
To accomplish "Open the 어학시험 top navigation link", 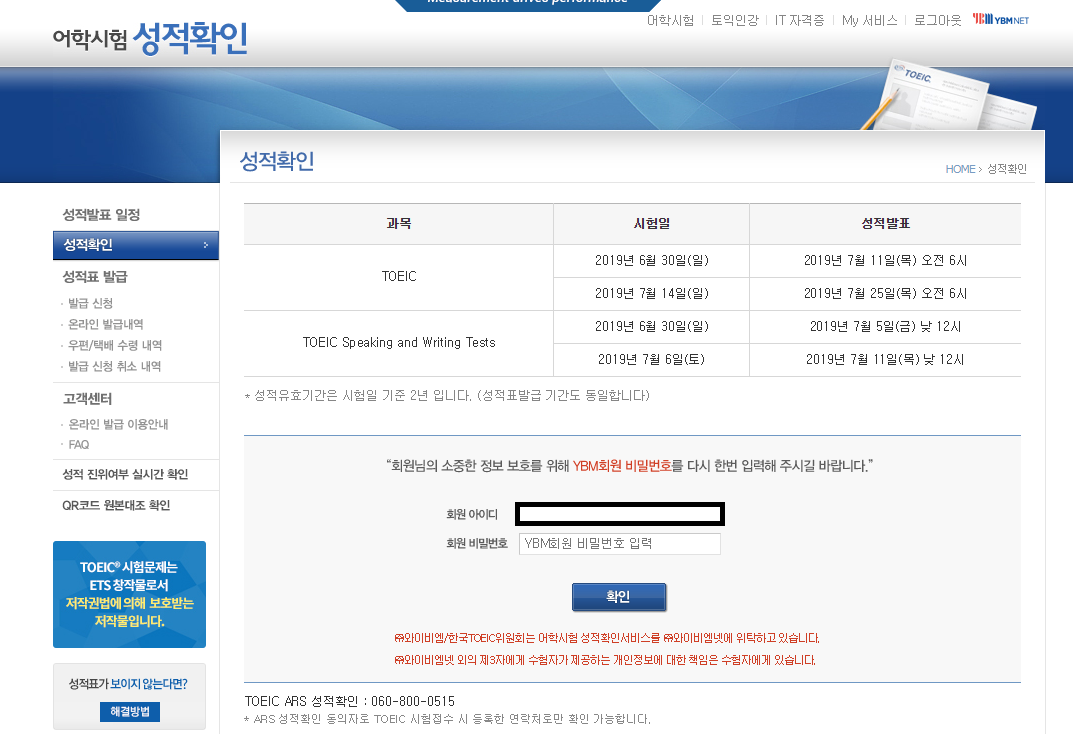I will (671, 21).
